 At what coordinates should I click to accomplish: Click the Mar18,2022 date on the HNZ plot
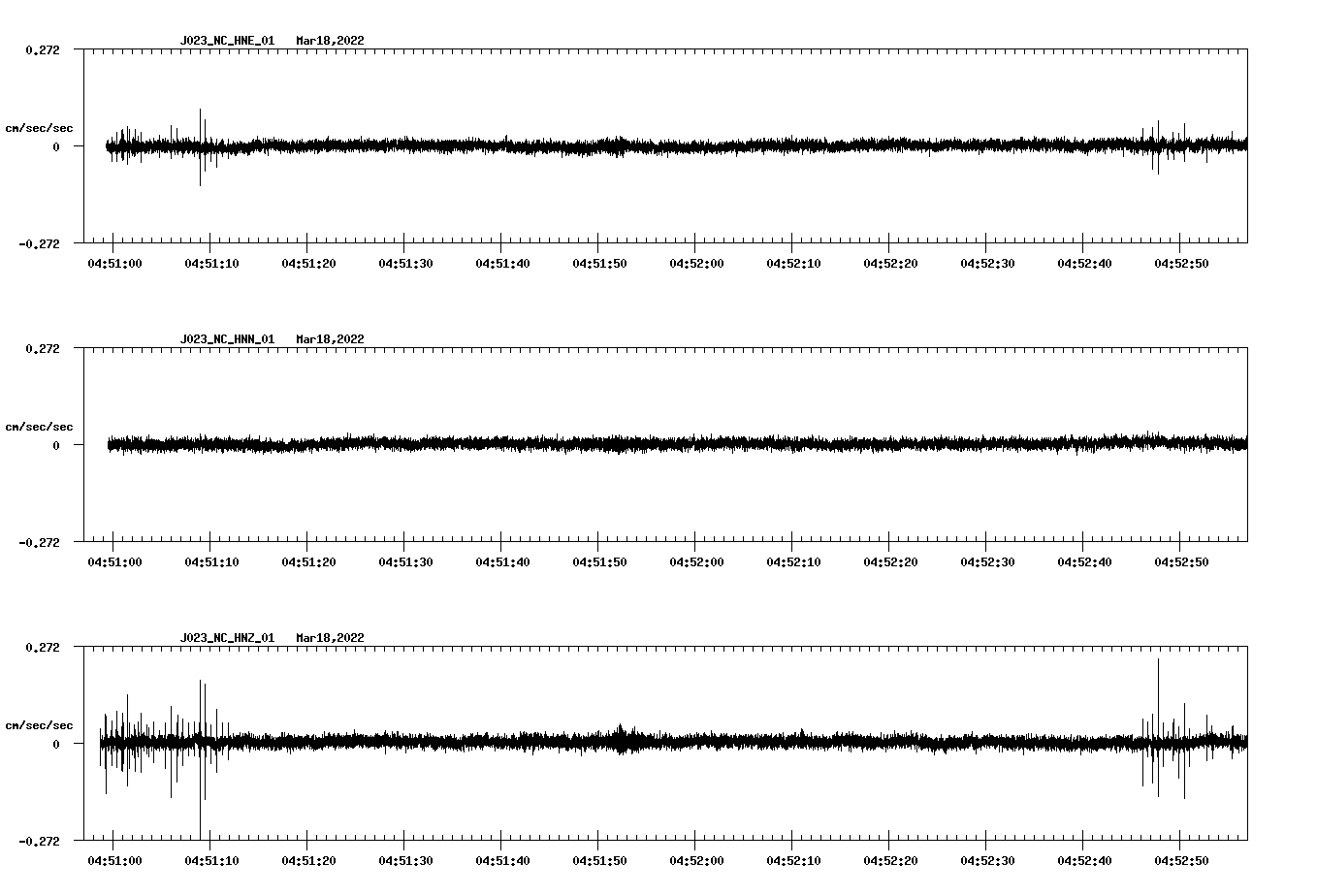[x=330, y=638]
